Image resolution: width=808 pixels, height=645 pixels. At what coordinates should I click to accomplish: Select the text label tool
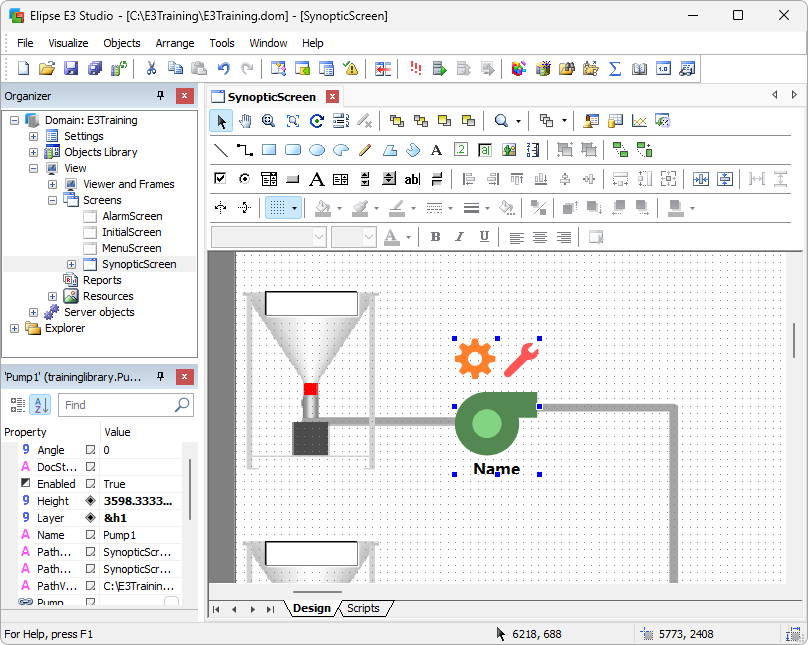point(436,150)
